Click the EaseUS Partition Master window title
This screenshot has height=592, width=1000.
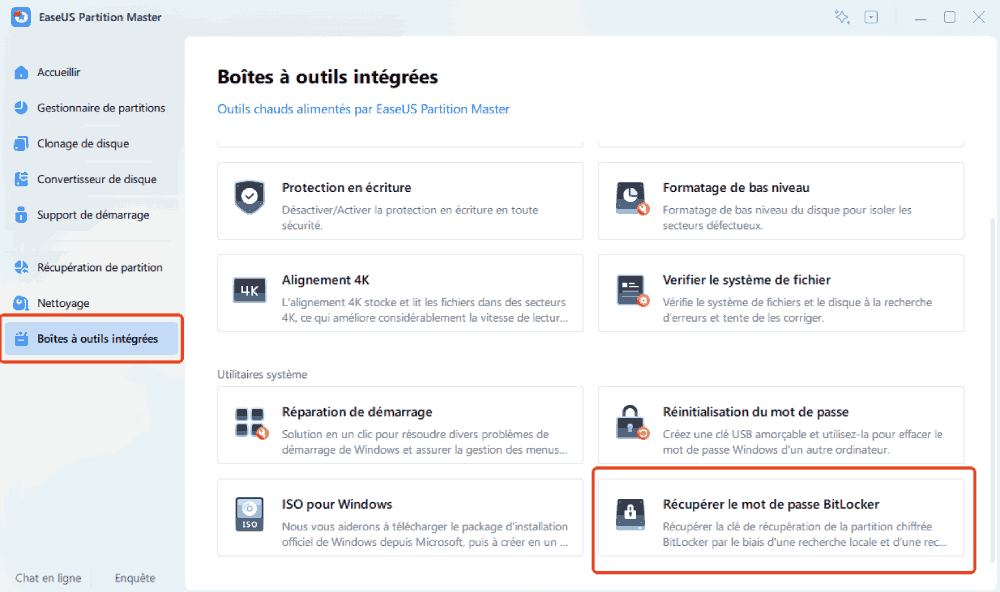click(100, 17)
